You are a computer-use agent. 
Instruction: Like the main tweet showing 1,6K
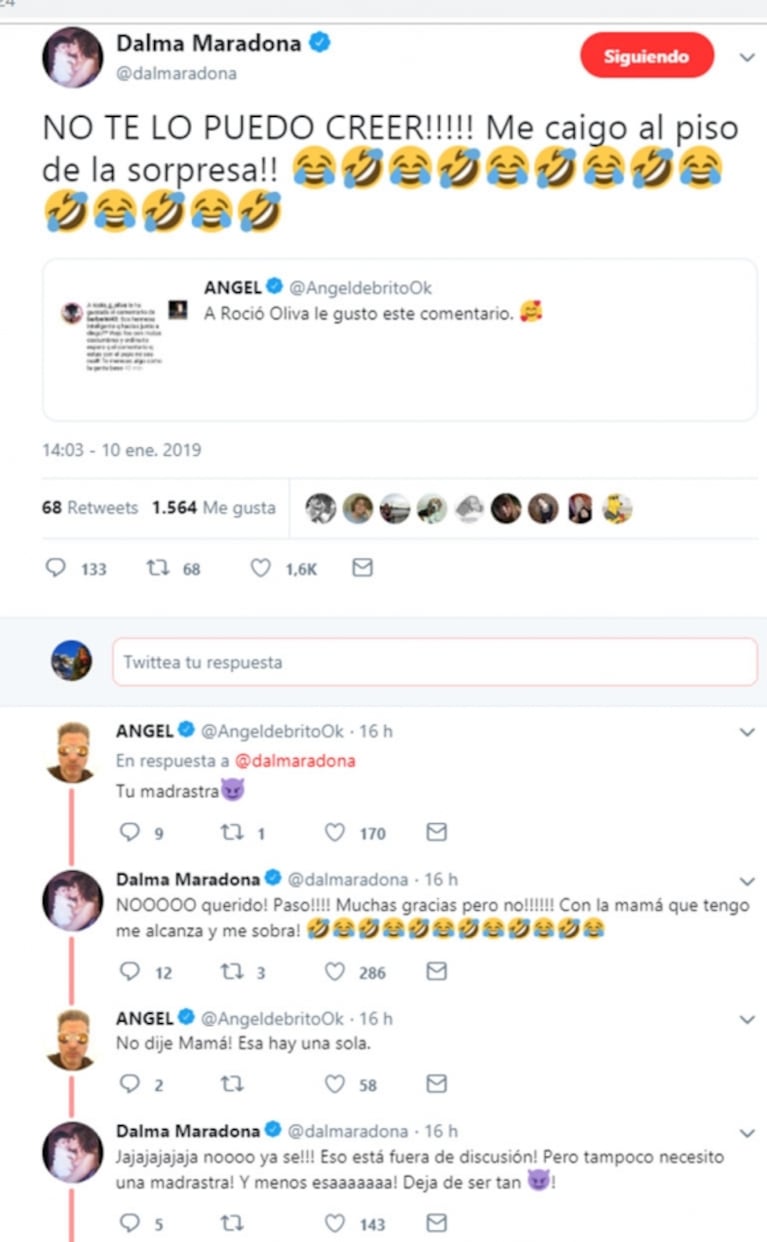(260, 568)
